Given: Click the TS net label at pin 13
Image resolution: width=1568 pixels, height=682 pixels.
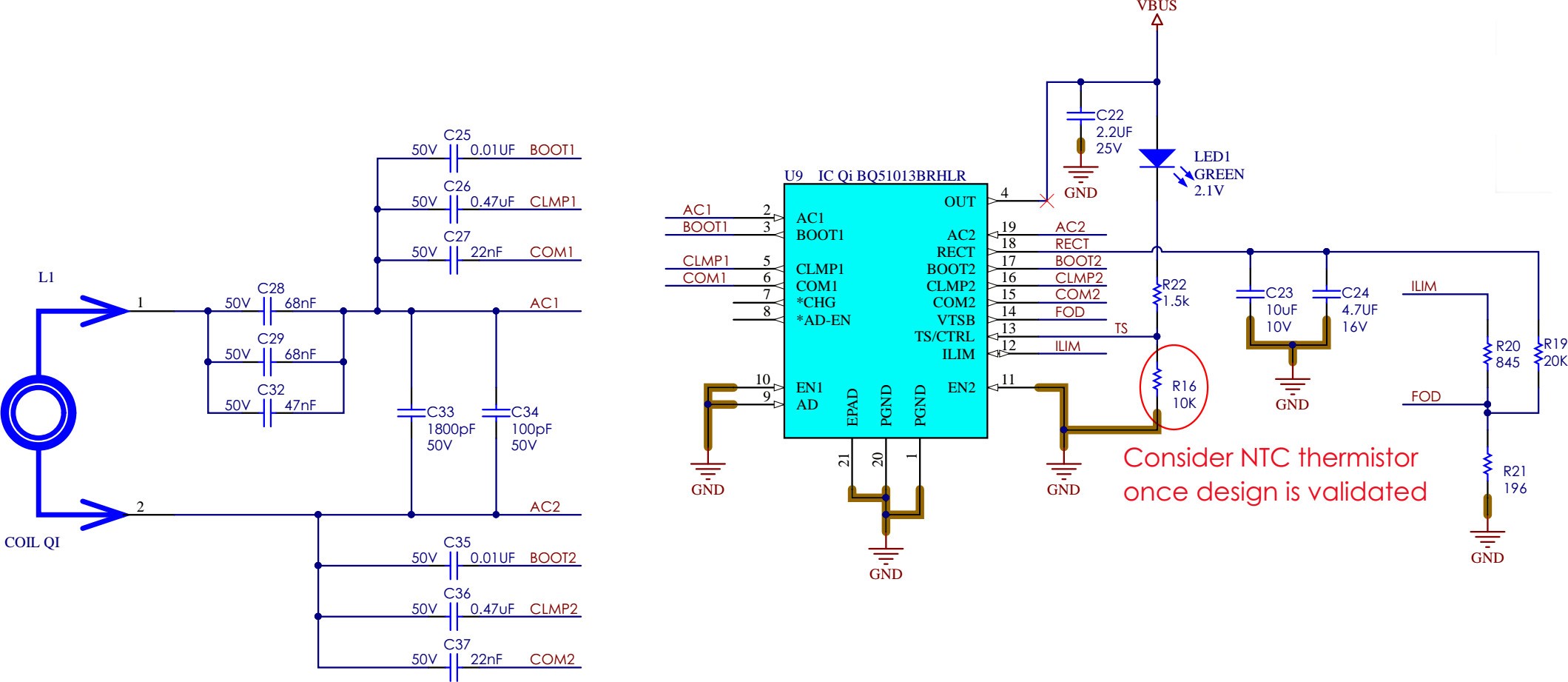Looking at the screenshot, I should coord(1121,329).
